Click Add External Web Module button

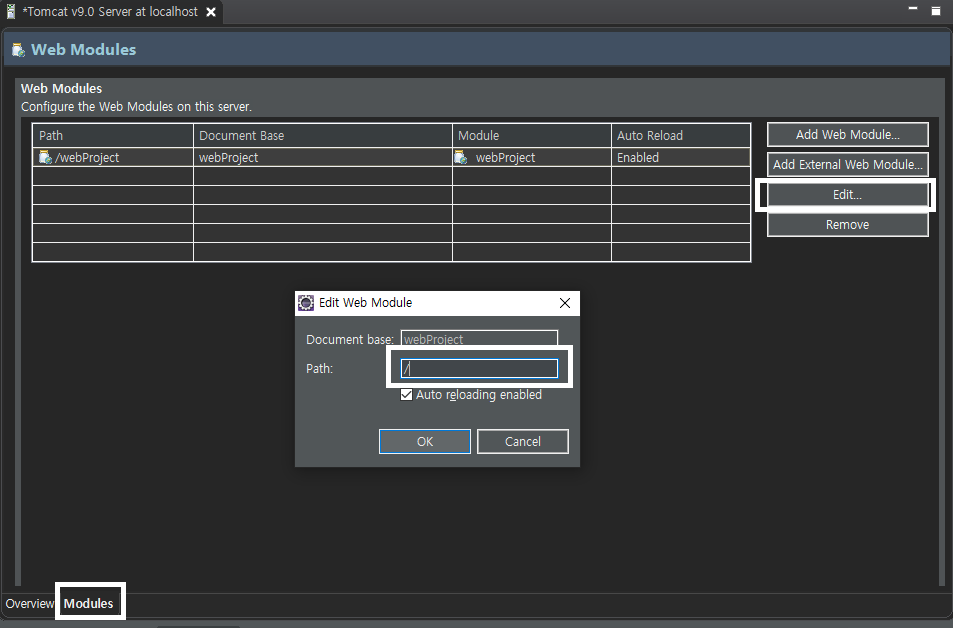point(848,164)
